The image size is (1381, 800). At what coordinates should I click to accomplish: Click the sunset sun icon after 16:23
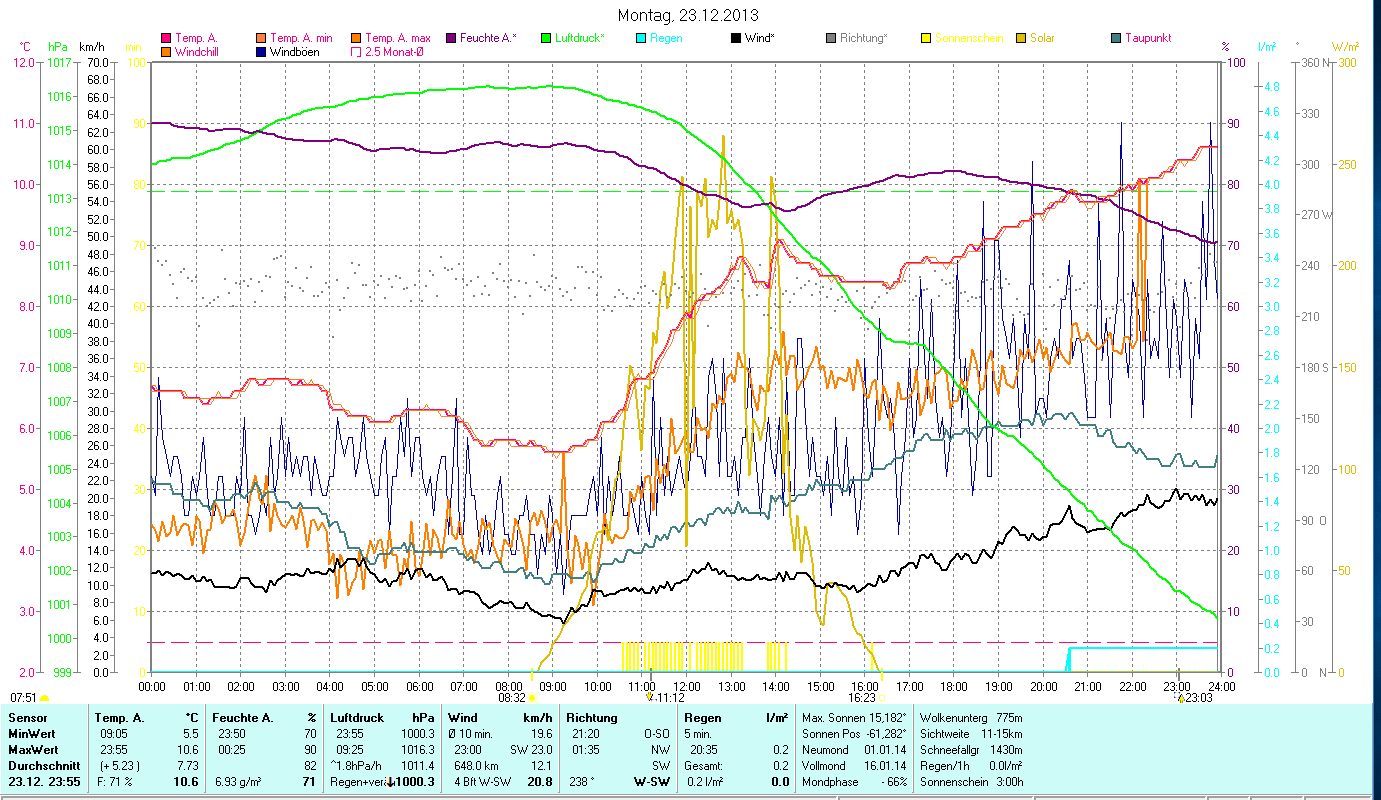click(x=883, y=698)
